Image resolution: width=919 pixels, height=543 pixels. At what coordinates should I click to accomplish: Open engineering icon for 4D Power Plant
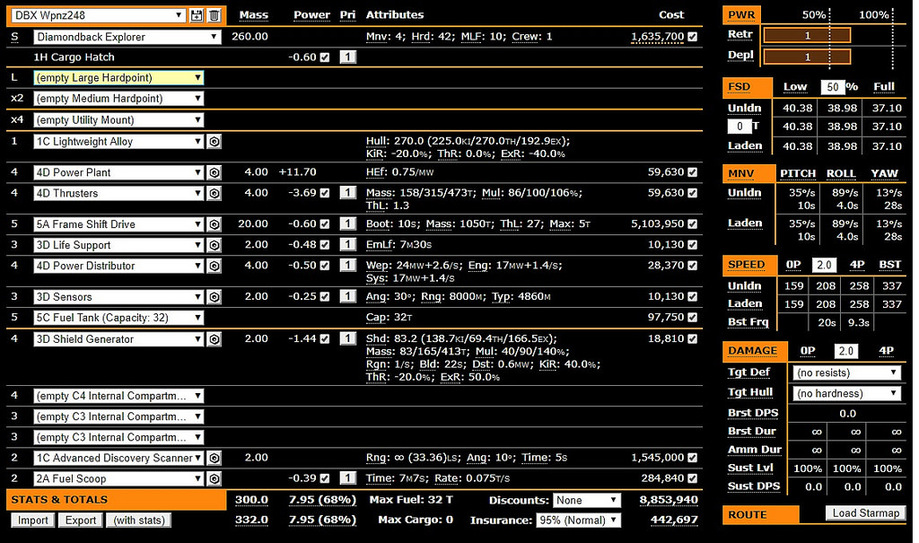click(214, 173)
